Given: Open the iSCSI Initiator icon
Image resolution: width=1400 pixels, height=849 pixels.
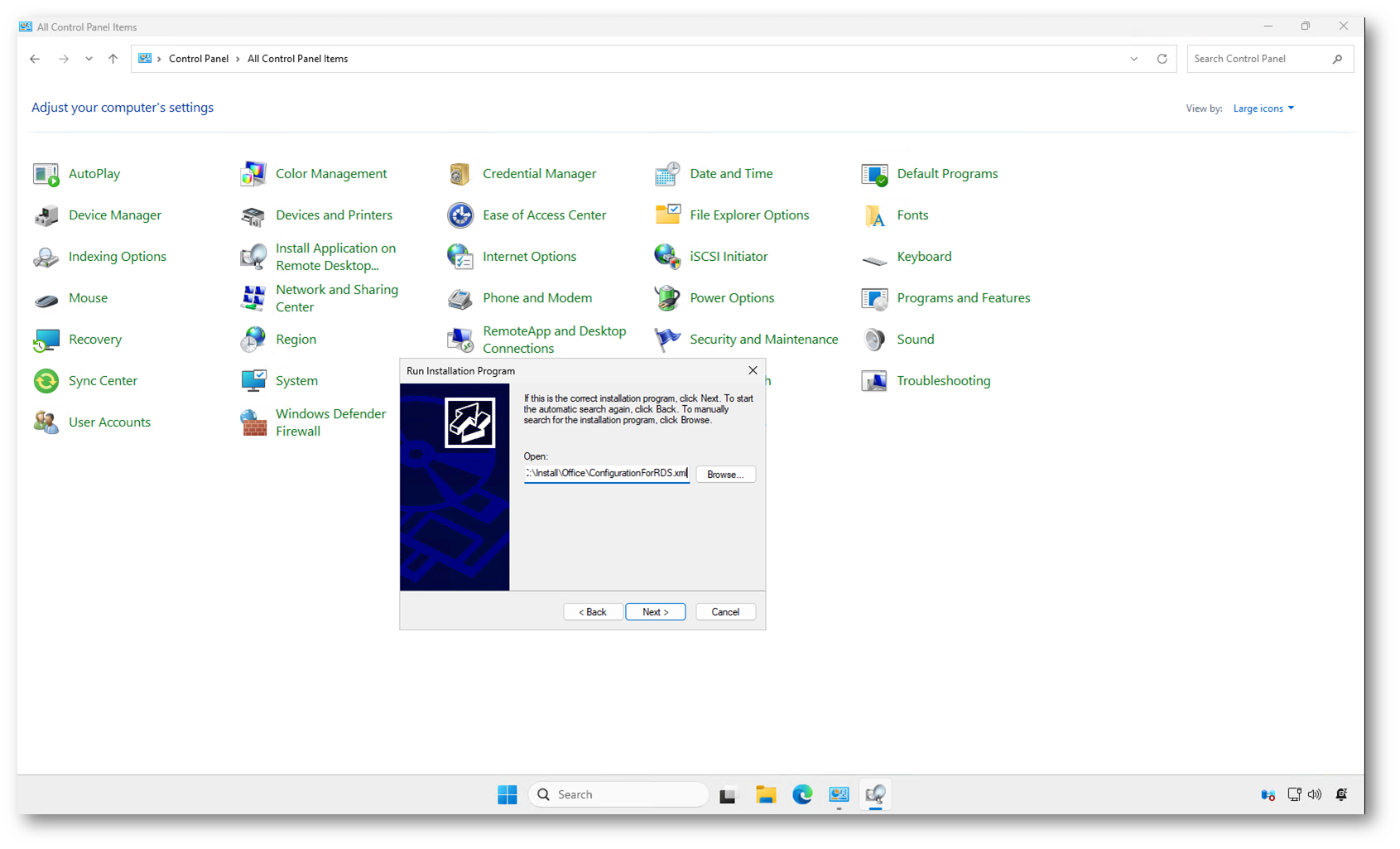Looking at the screenshot, I should click(667, 257).
